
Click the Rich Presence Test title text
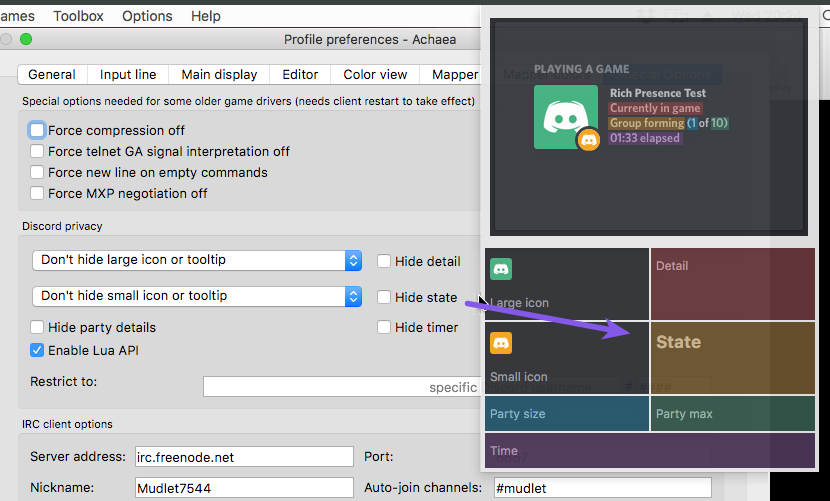click(658, 93)
